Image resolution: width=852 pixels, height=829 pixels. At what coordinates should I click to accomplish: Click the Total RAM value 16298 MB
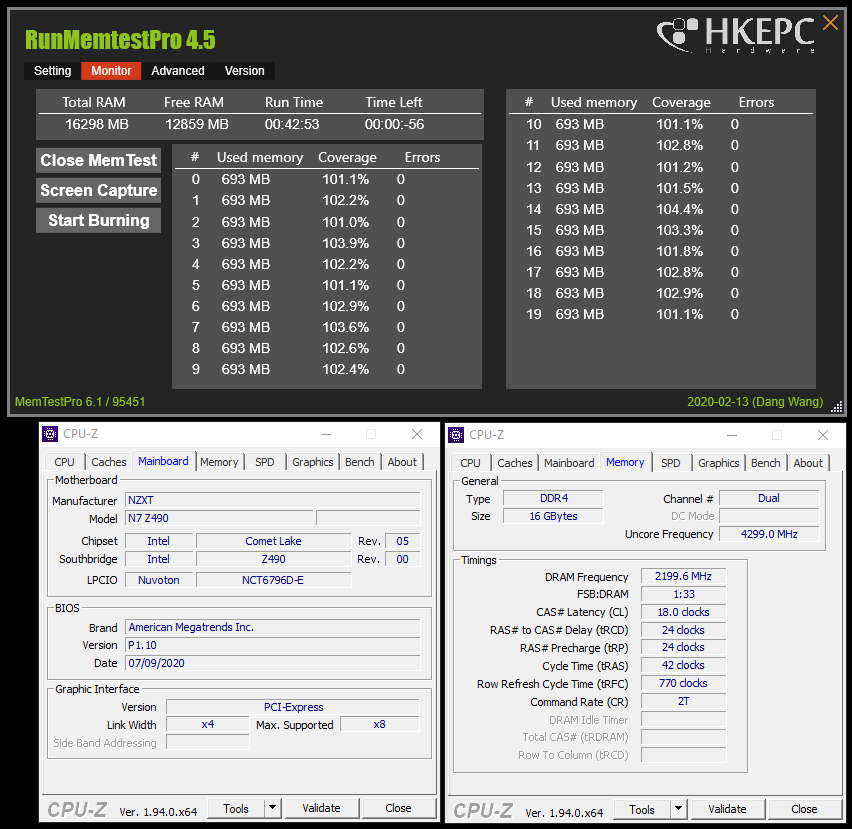(97, 124)
